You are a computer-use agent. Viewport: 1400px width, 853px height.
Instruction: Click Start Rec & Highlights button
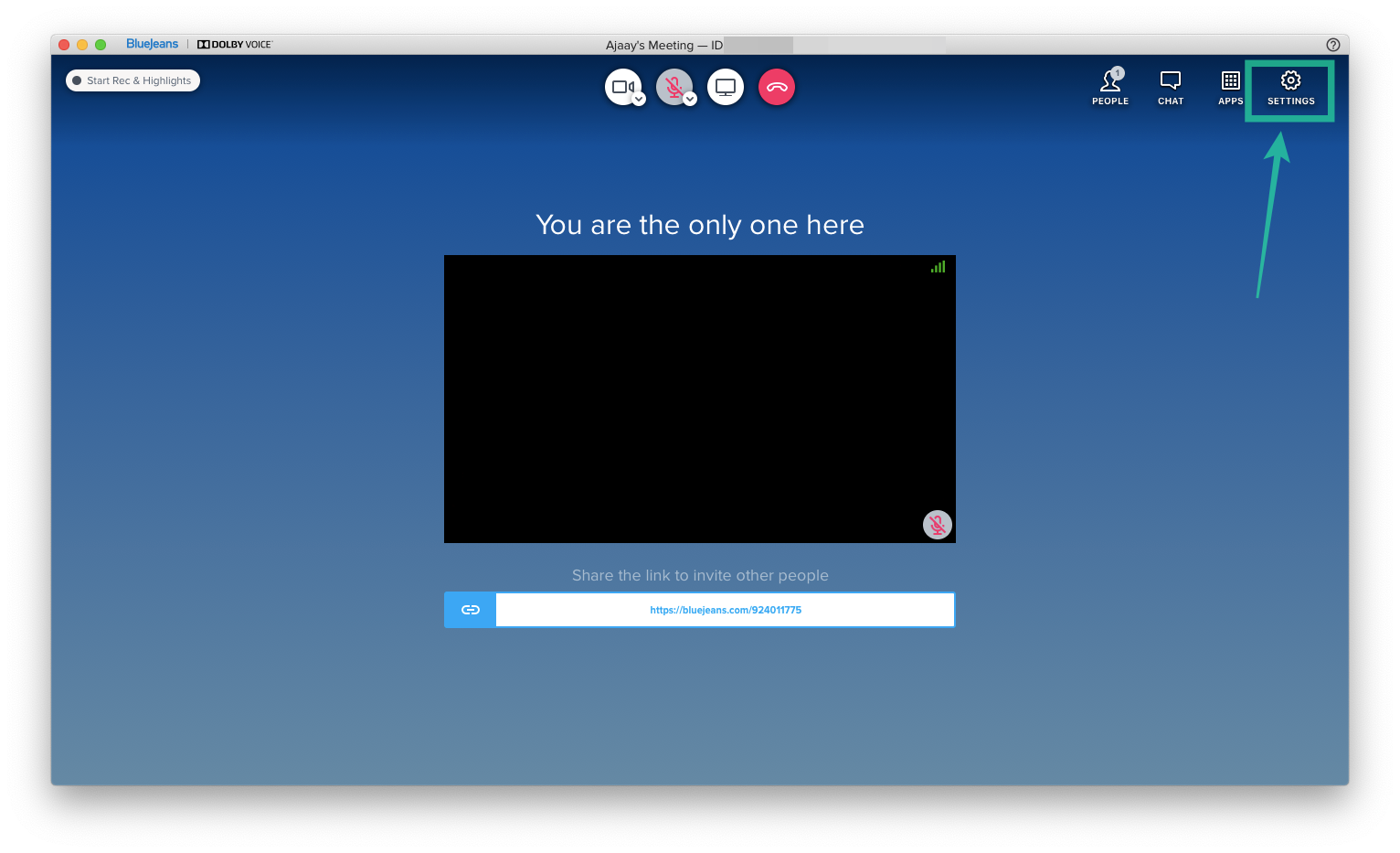133,80
